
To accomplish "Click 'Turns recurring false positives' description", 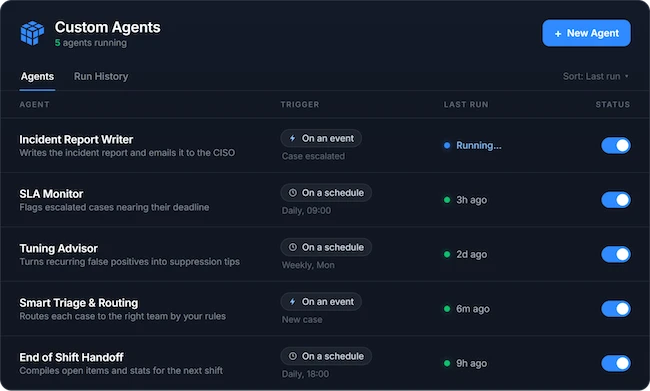I will pos(130,262).
